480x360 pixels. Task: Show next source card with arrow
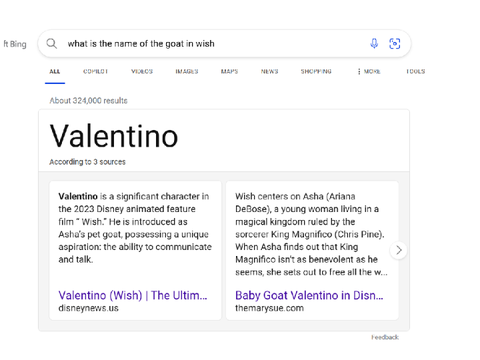coord(399,250)
